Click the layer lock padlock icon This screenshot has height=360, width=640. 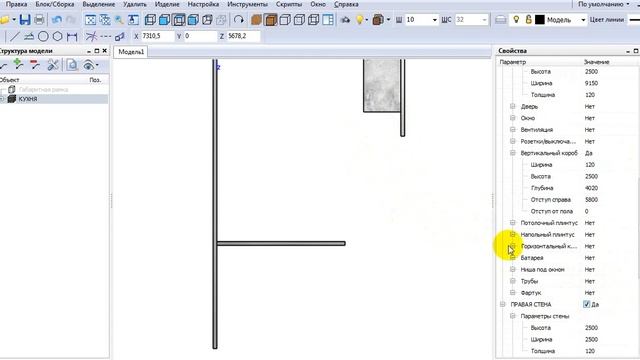click(x=528, y=20)
